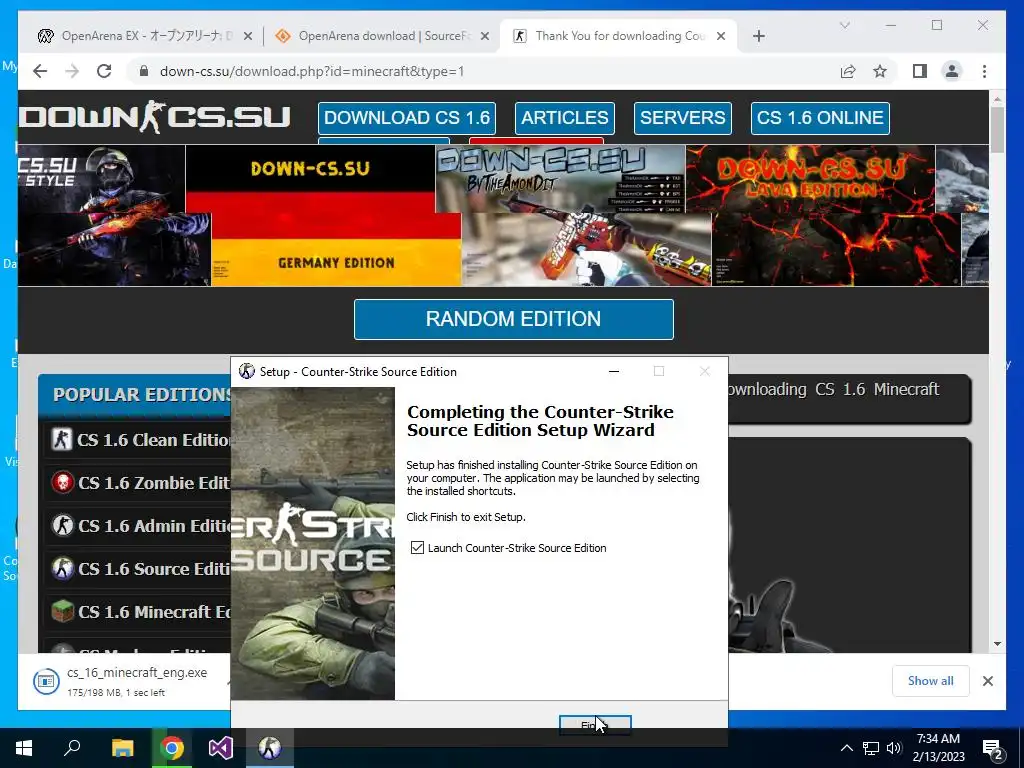Click Finish in the Setup wizard
This screenshot has width=1024, height=768.
tap(595, 724)
